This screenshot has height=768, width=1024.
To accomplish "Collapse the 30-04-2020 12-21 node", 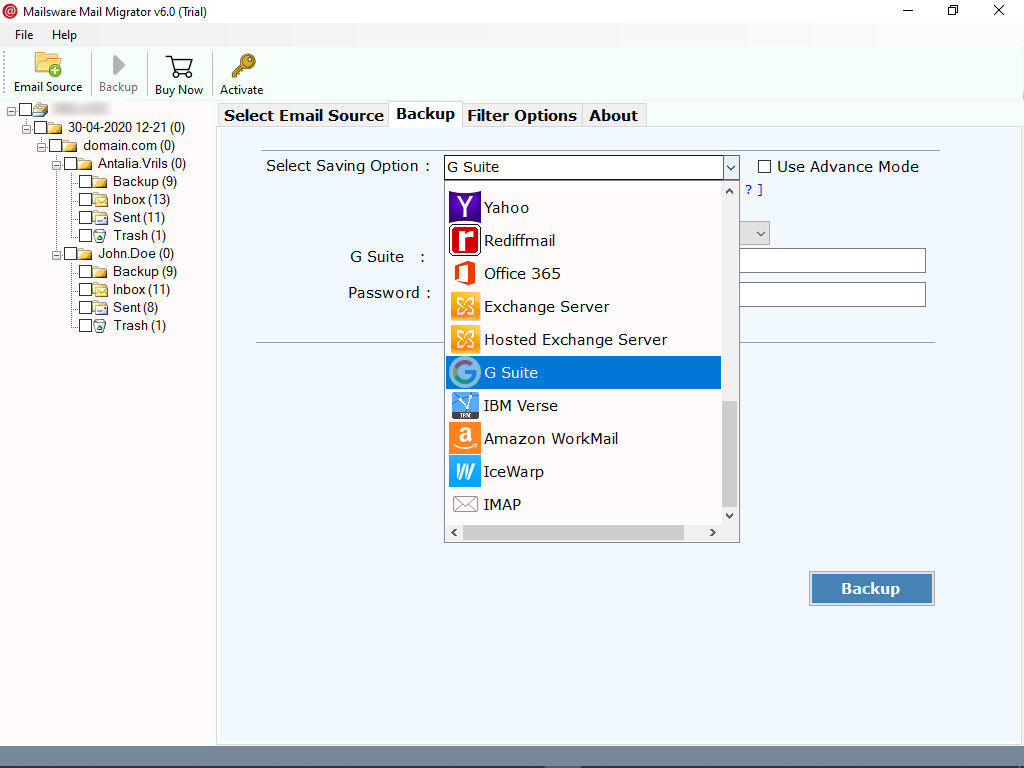I will 26,129.
